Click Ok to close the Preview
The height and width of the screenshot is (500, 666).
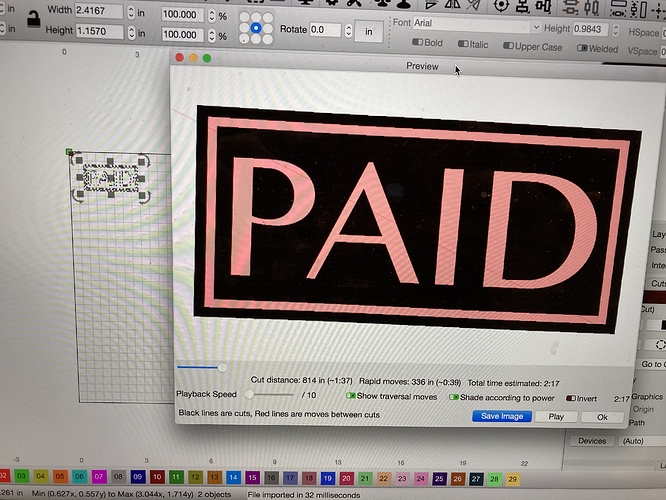[602, 418]
